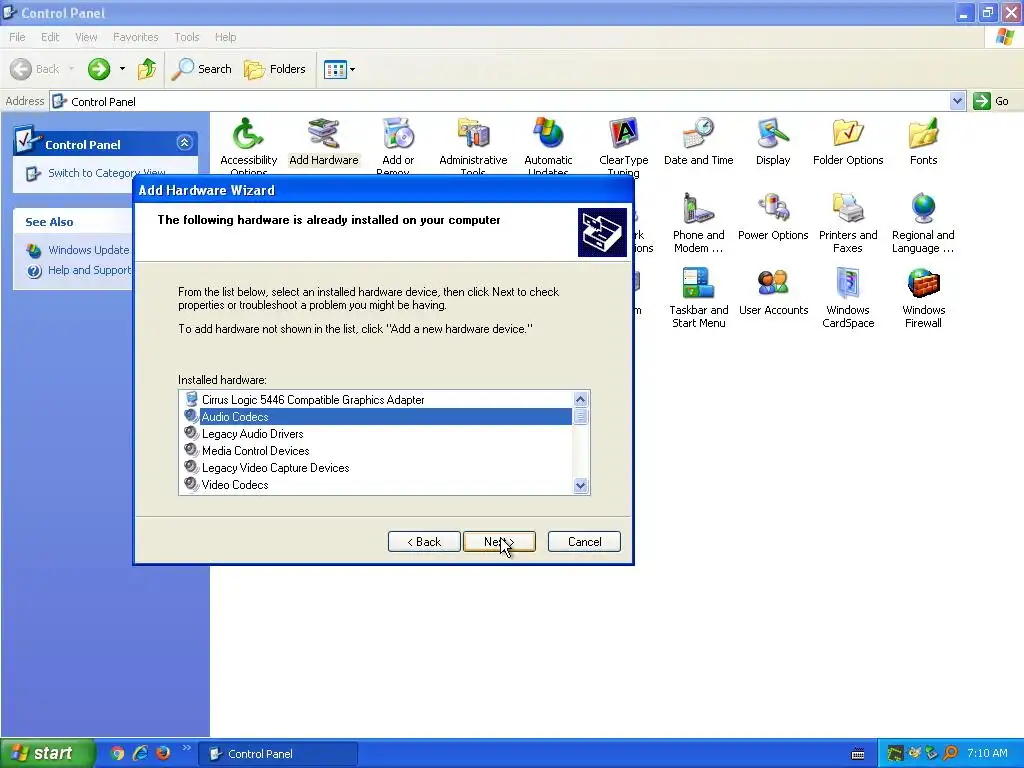1024x768 pixels.
Task: Launch Internet Explorer from Quick Launch
Action: point(140,754)
